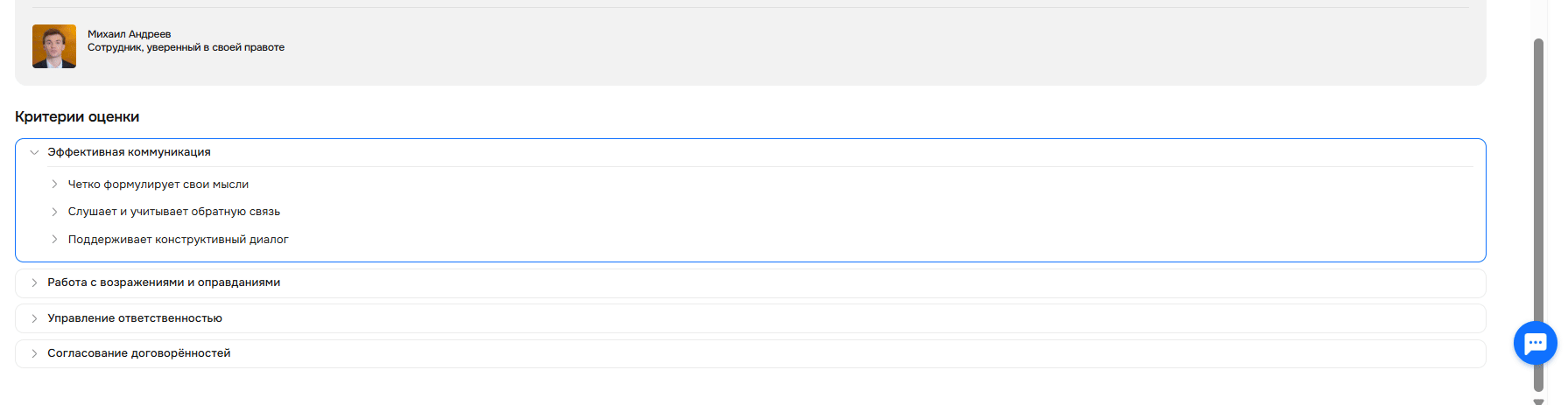
Task: Expand chevron beside Слушает и учитывает обратную связь
Action: click(x=54, y=212)
